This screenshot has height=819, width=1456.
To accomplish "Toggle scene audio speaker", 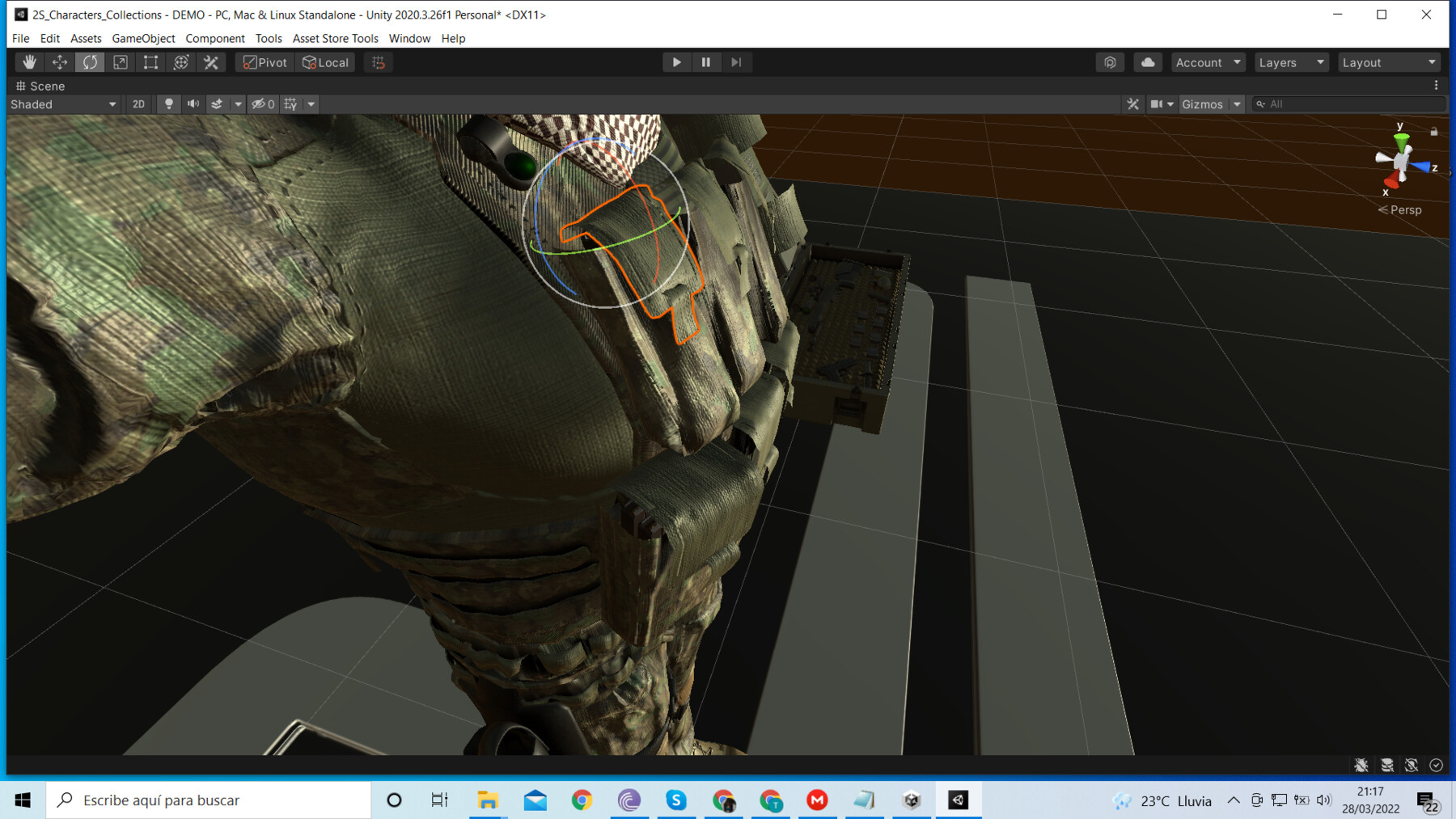I will 193,104.
